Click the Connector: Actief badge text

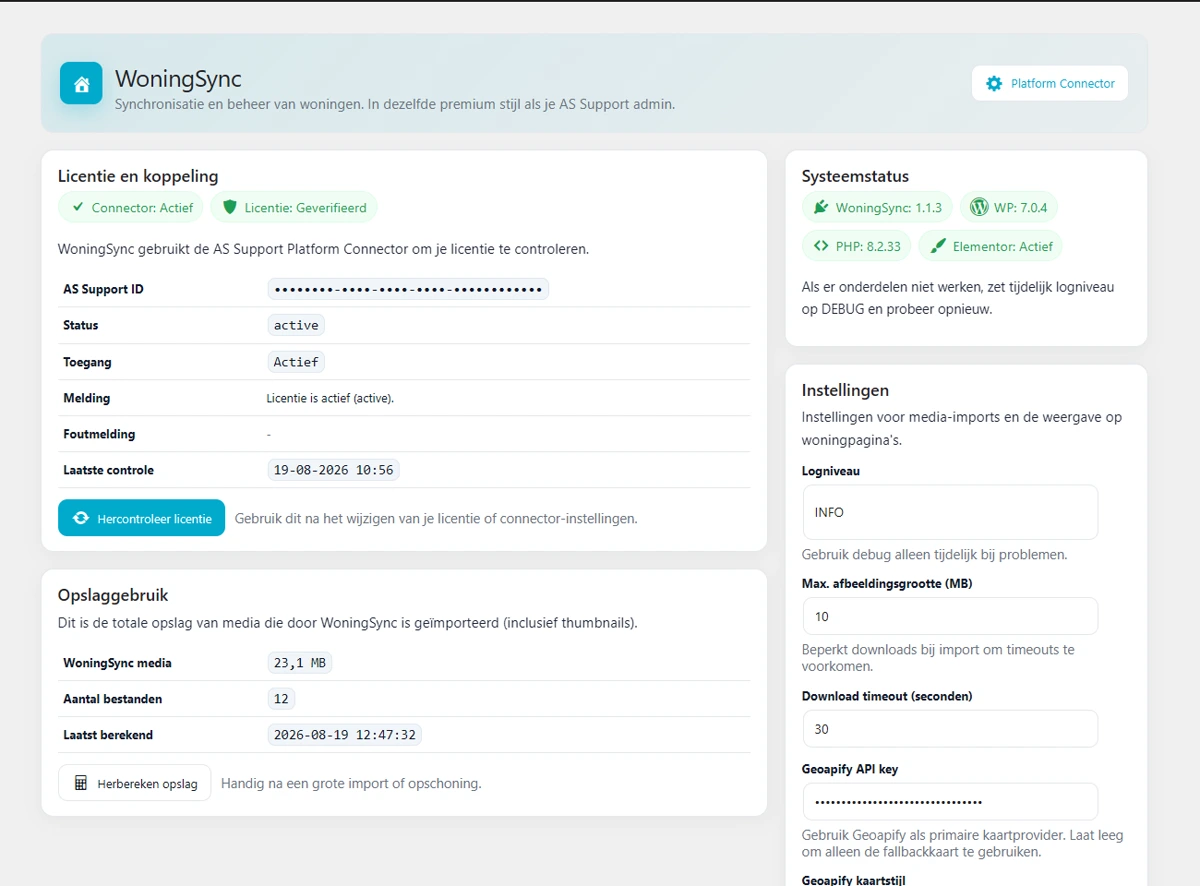(143, 208)
